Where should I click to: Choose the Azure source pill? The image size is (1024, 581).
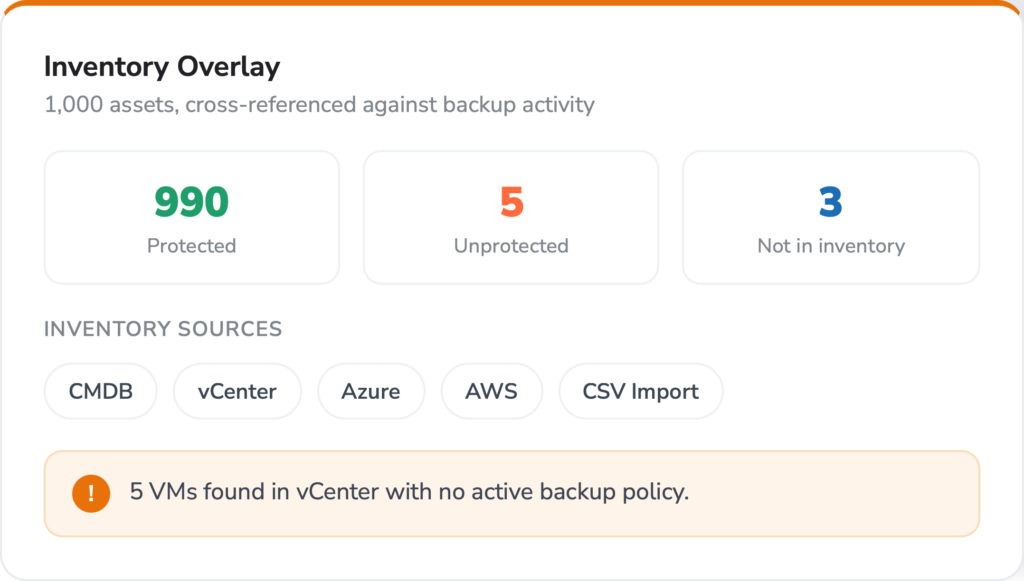click(371, 391)
